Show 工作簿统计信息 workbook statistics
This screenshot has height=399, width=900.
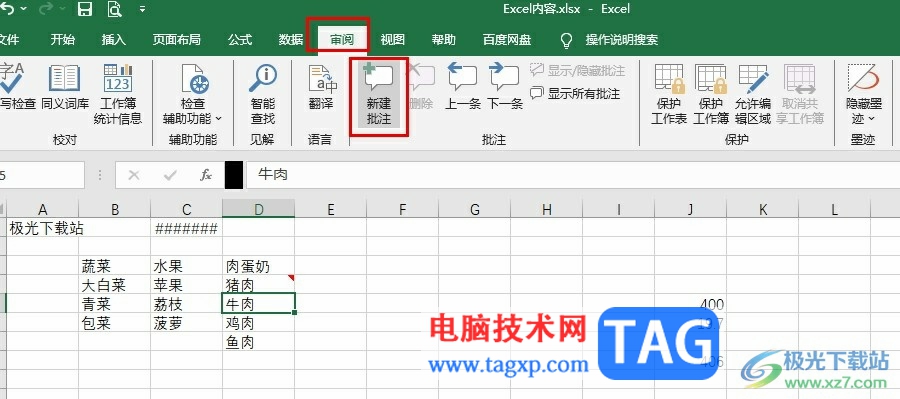pos(118,94)
